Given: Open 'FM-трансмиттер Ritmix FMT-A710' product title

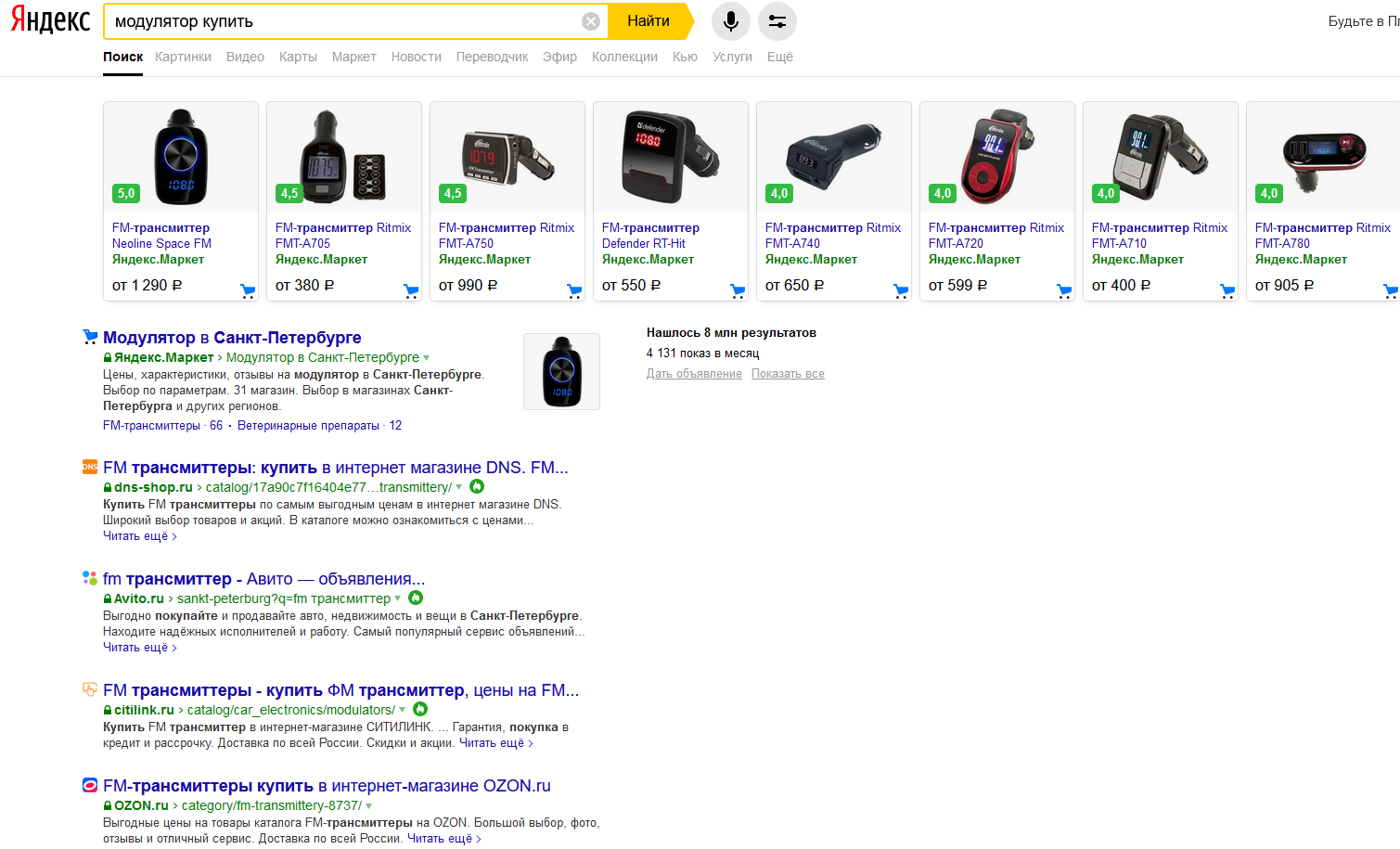Looking at the screenshot, I should (1160, 236).
